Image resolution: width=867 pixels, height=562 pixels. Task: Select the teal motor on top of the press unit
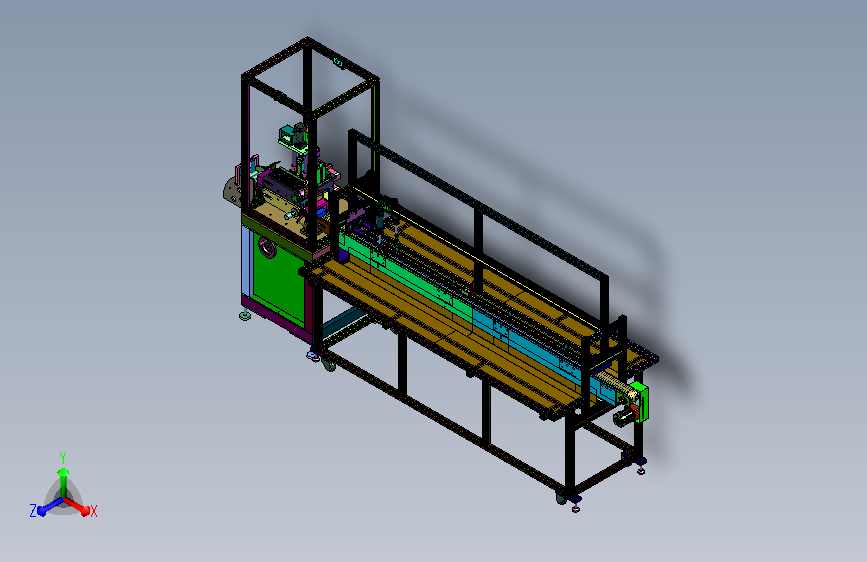(x=286, y=133)
